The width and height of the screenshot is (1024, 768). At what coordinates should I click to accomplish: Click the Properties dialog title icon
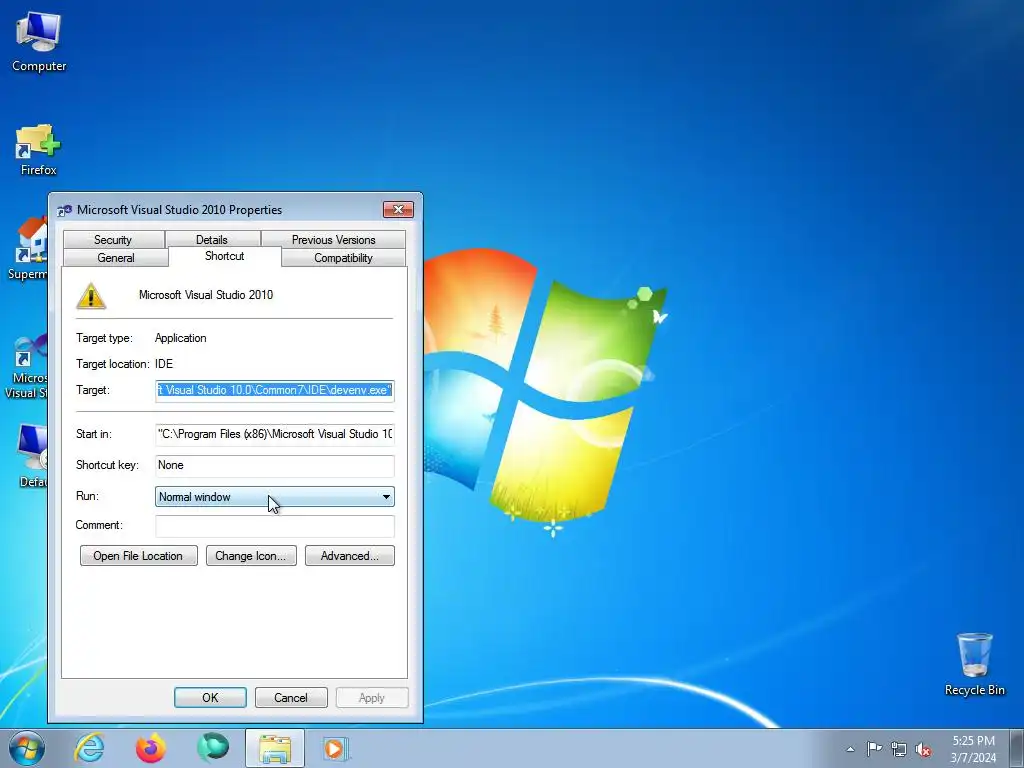64,210
